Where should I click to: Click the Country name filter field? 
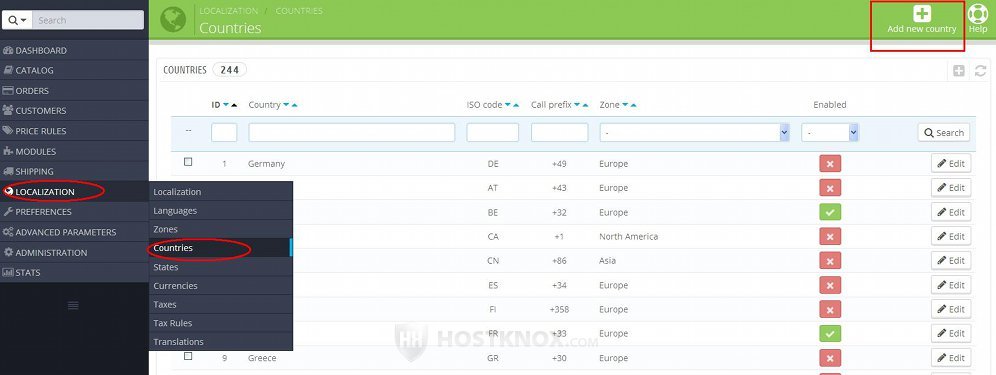(x=352, y=132)
